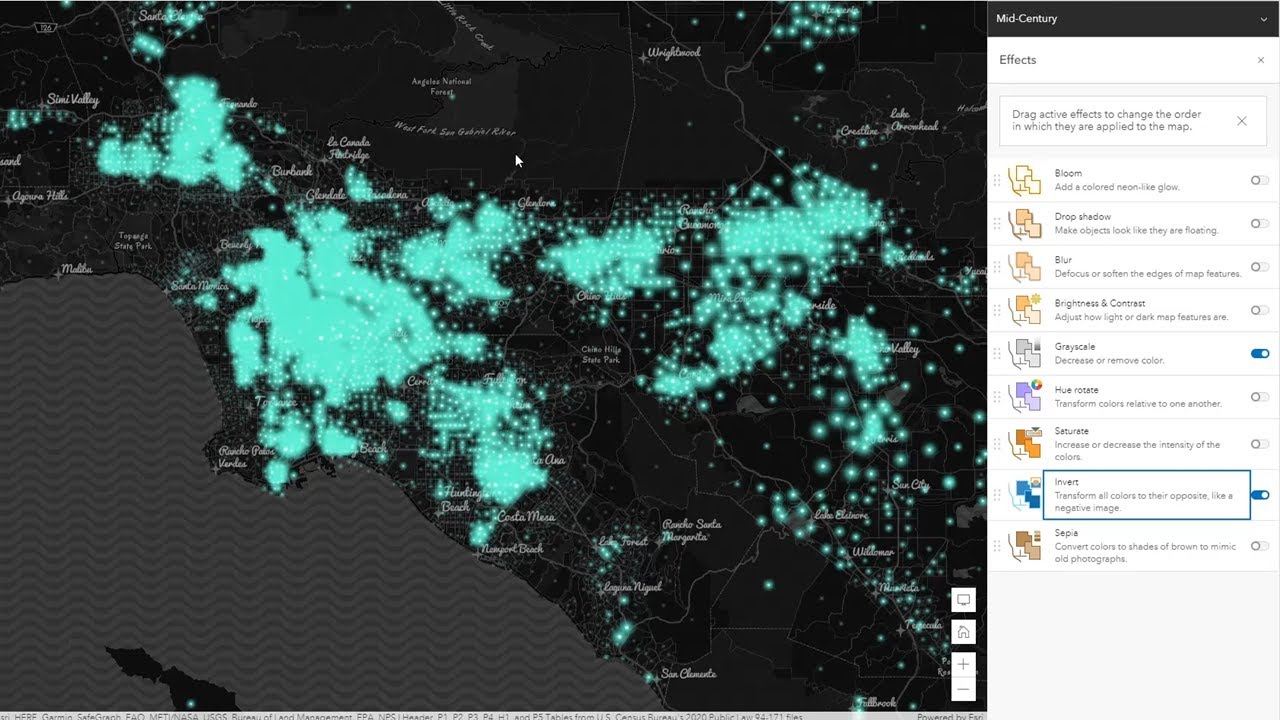Switch on Brightness & Contrast toggle

pyautogui.click(x=1260, y=310)
